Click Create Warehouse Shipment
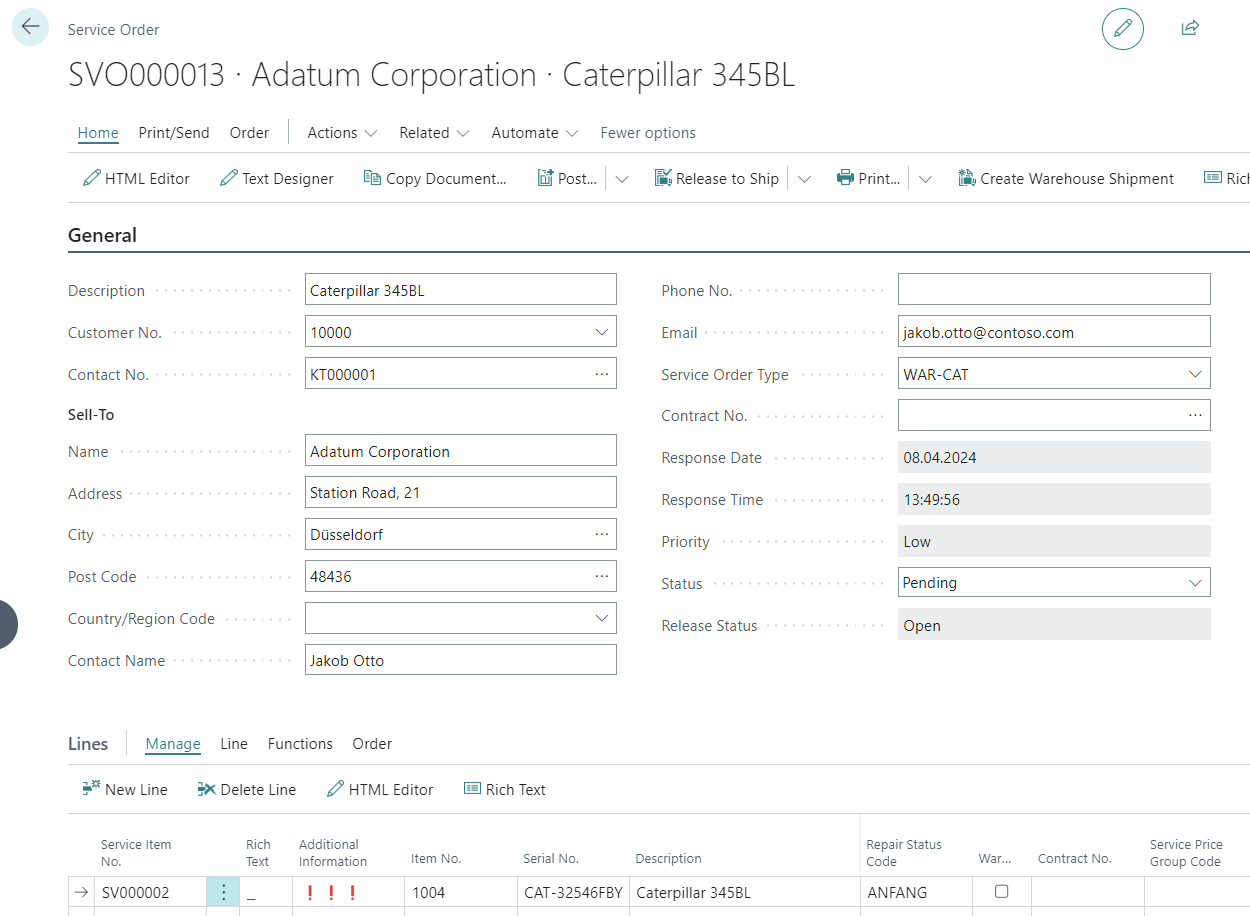Image resolution: width=1250 pixels, height=916 pixels. point(1066,179)
